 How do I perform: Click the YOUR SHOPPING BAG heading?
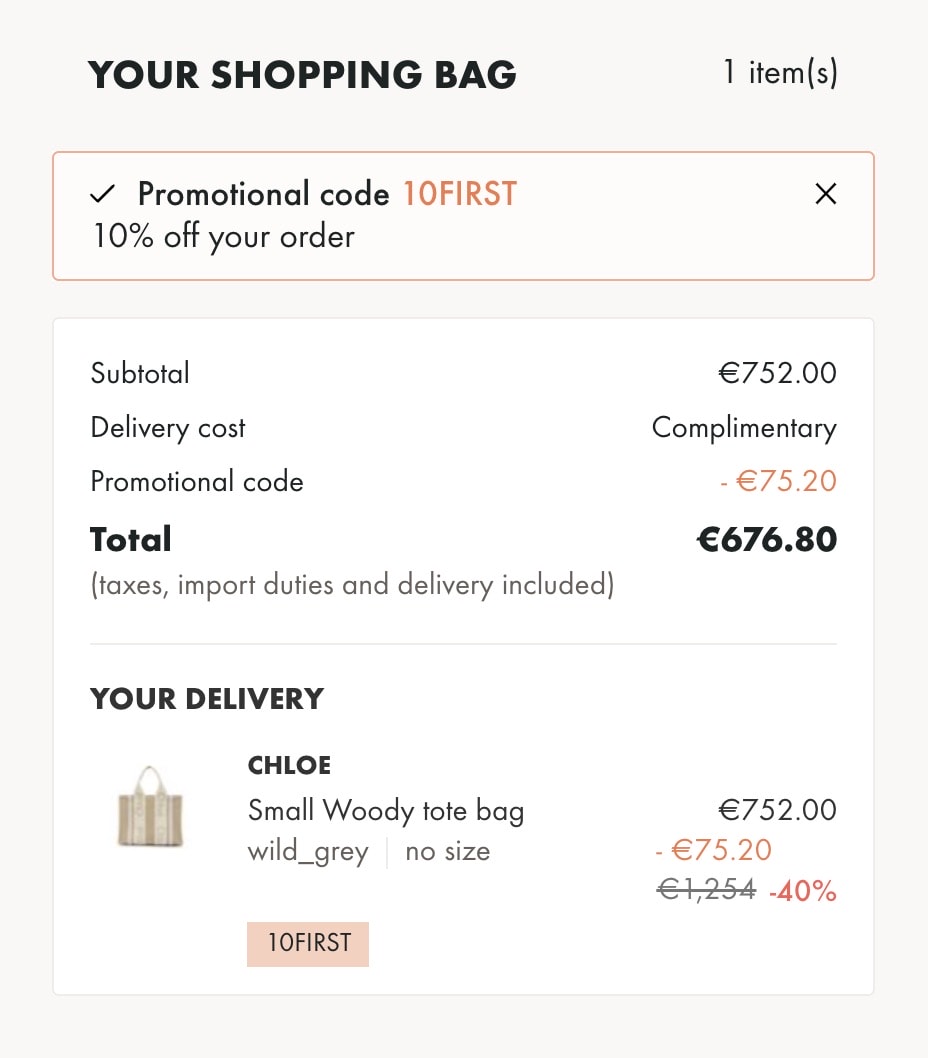(302, 75)
